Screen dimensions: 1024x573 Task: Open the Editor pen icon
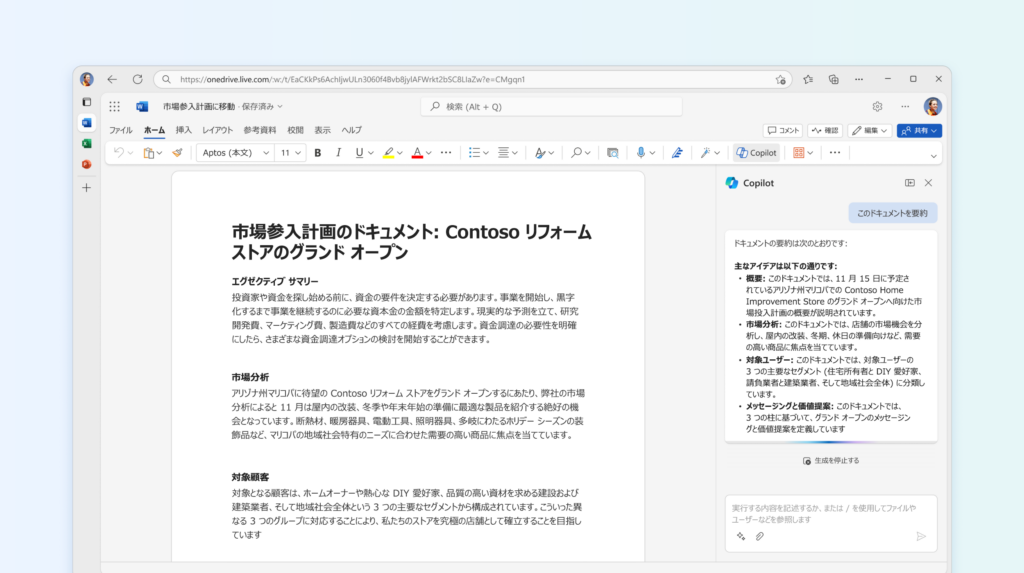(x=677, y=153)
